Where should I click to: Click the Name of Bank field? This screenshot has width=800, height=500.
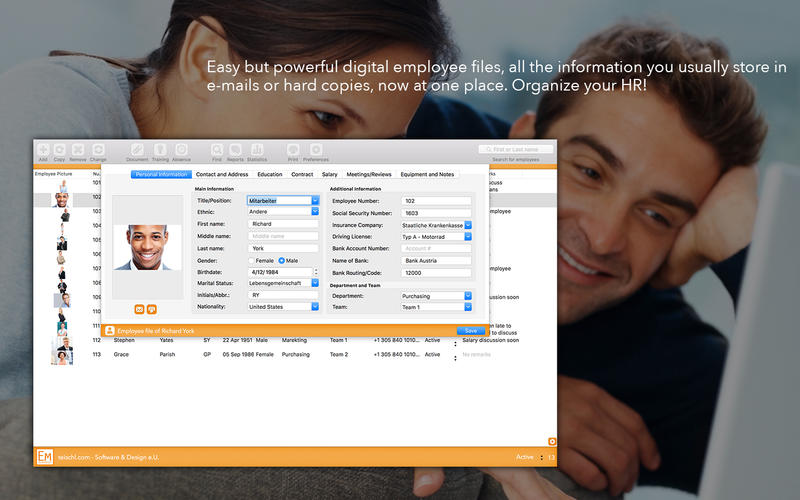[x=436, y=261]
